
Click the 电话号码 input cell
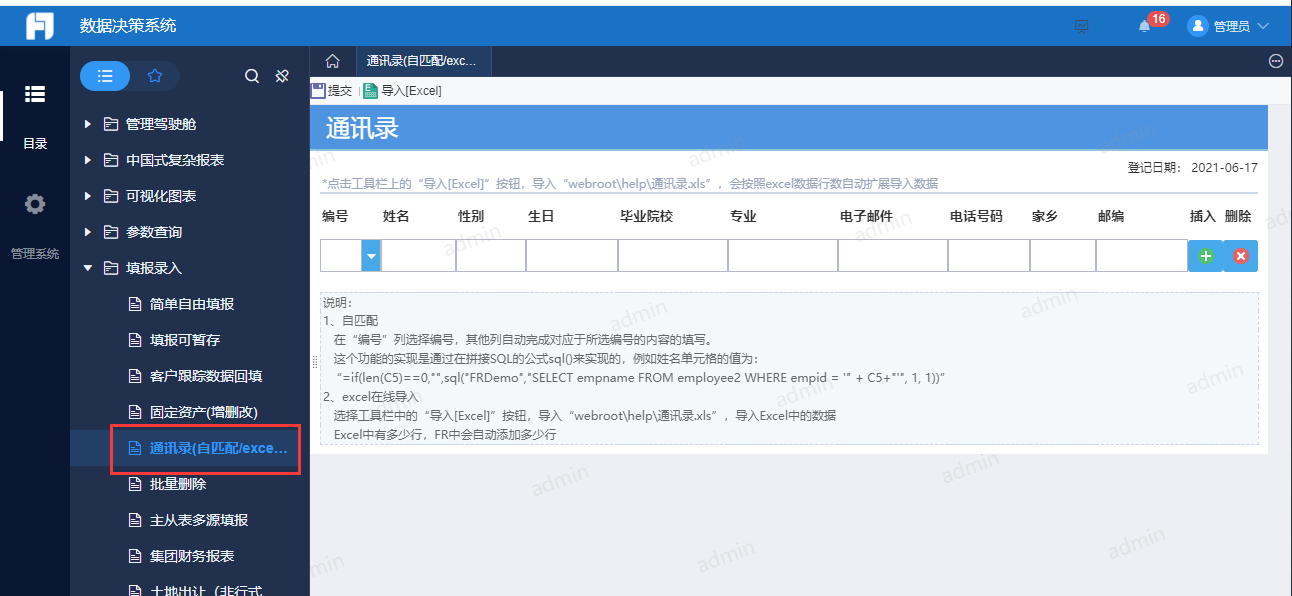click(x=989, y=256)
